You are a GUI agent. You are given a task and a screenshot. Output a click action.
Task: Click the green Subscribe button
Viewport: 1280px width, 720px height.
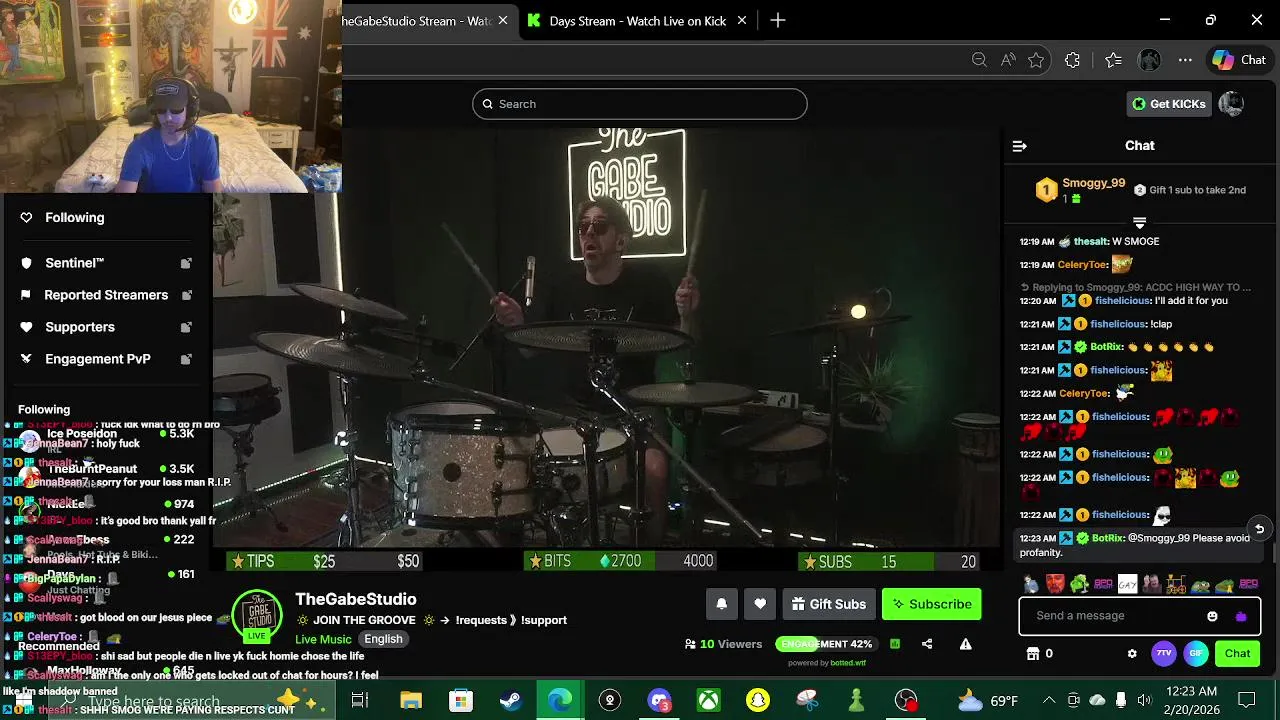tap(932, 604)
